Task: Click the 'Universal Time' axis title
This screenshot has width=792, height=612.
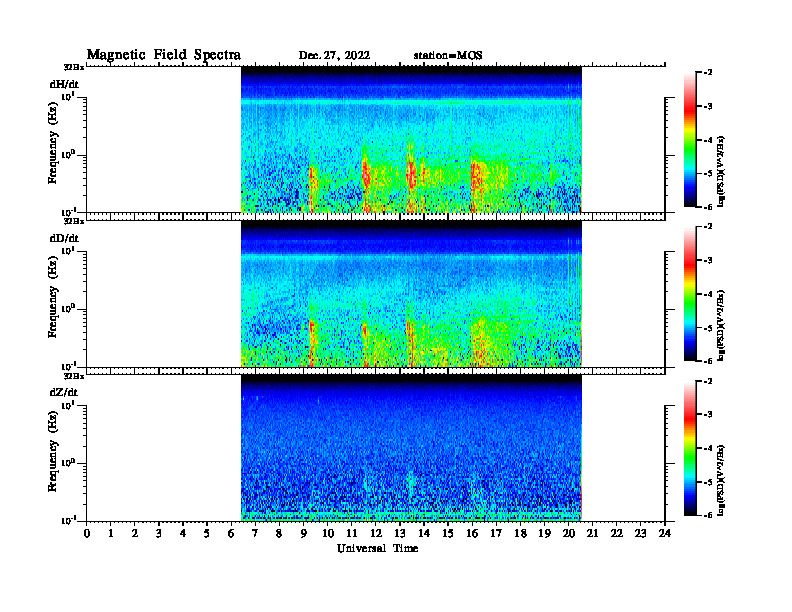Action: click(x=377, y=548)
